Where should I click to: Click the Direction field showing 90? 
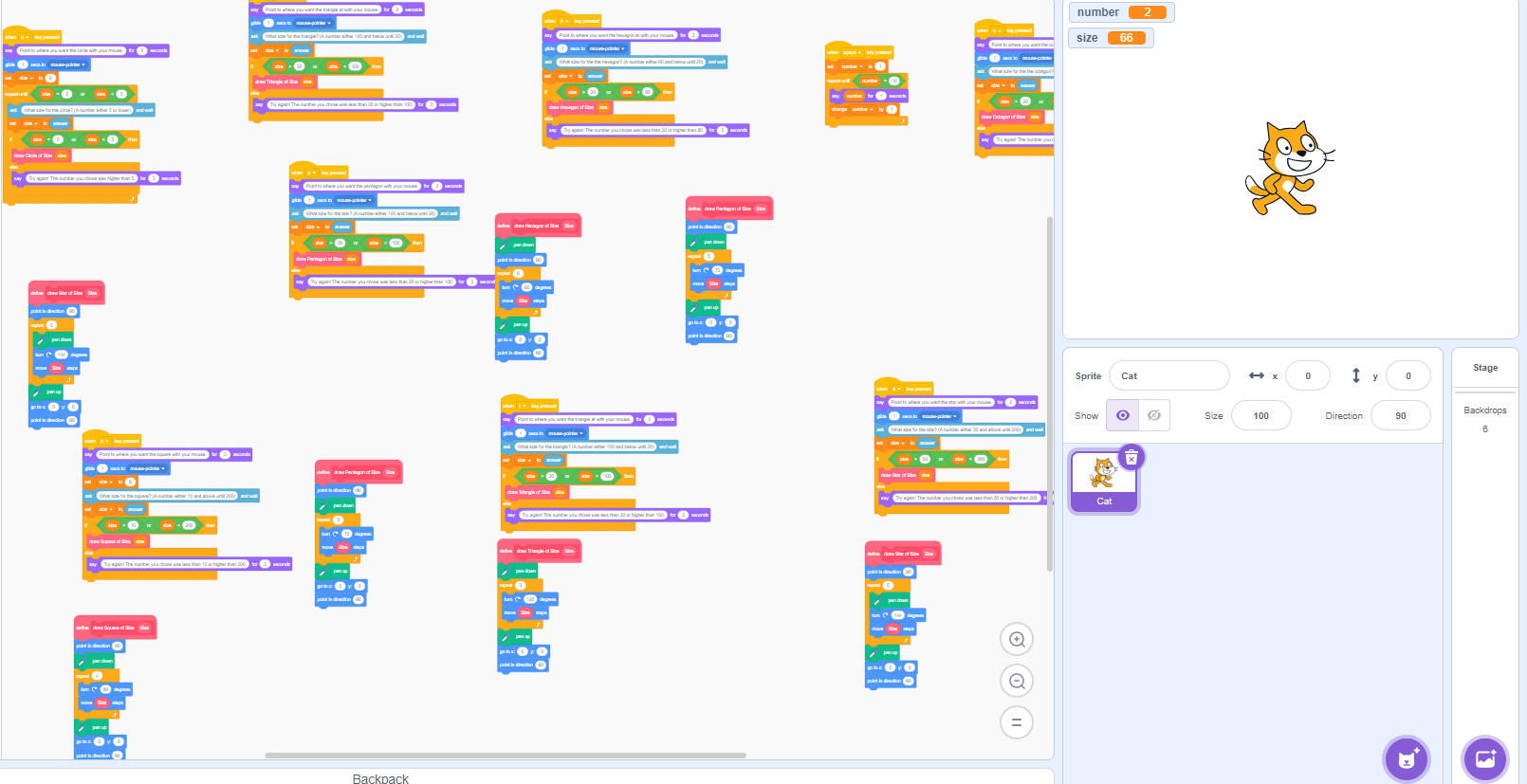coord(1401,415)
